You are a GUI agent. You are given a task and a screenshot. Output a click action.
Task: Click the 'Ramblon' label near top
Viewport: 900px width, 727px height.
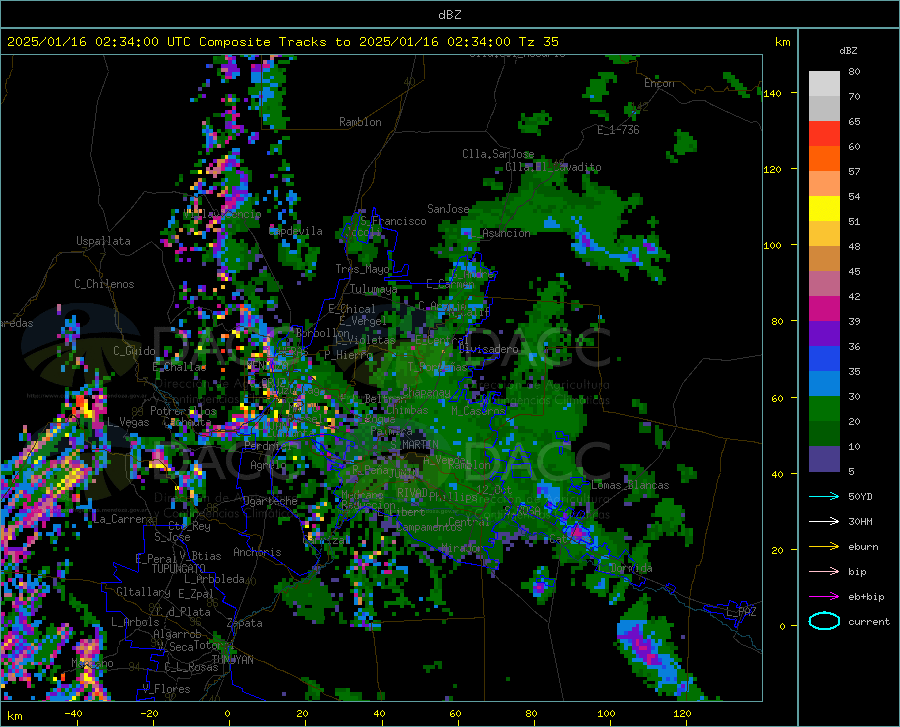click(360, 122)
